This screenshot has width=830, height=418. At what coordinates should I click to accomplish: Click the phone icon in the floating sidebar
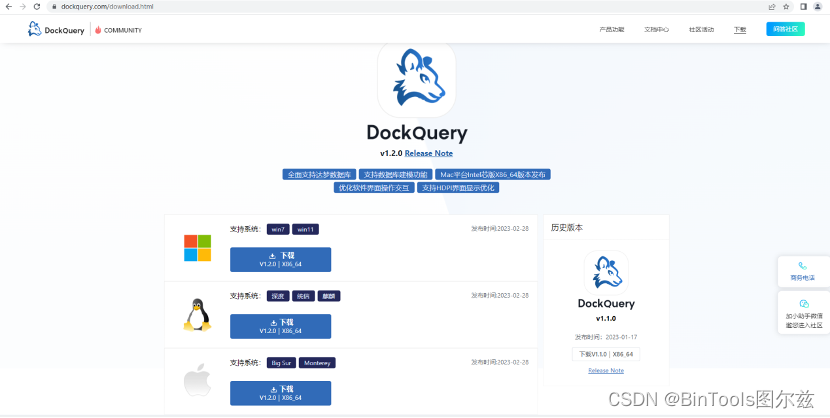tap(803, 266)
